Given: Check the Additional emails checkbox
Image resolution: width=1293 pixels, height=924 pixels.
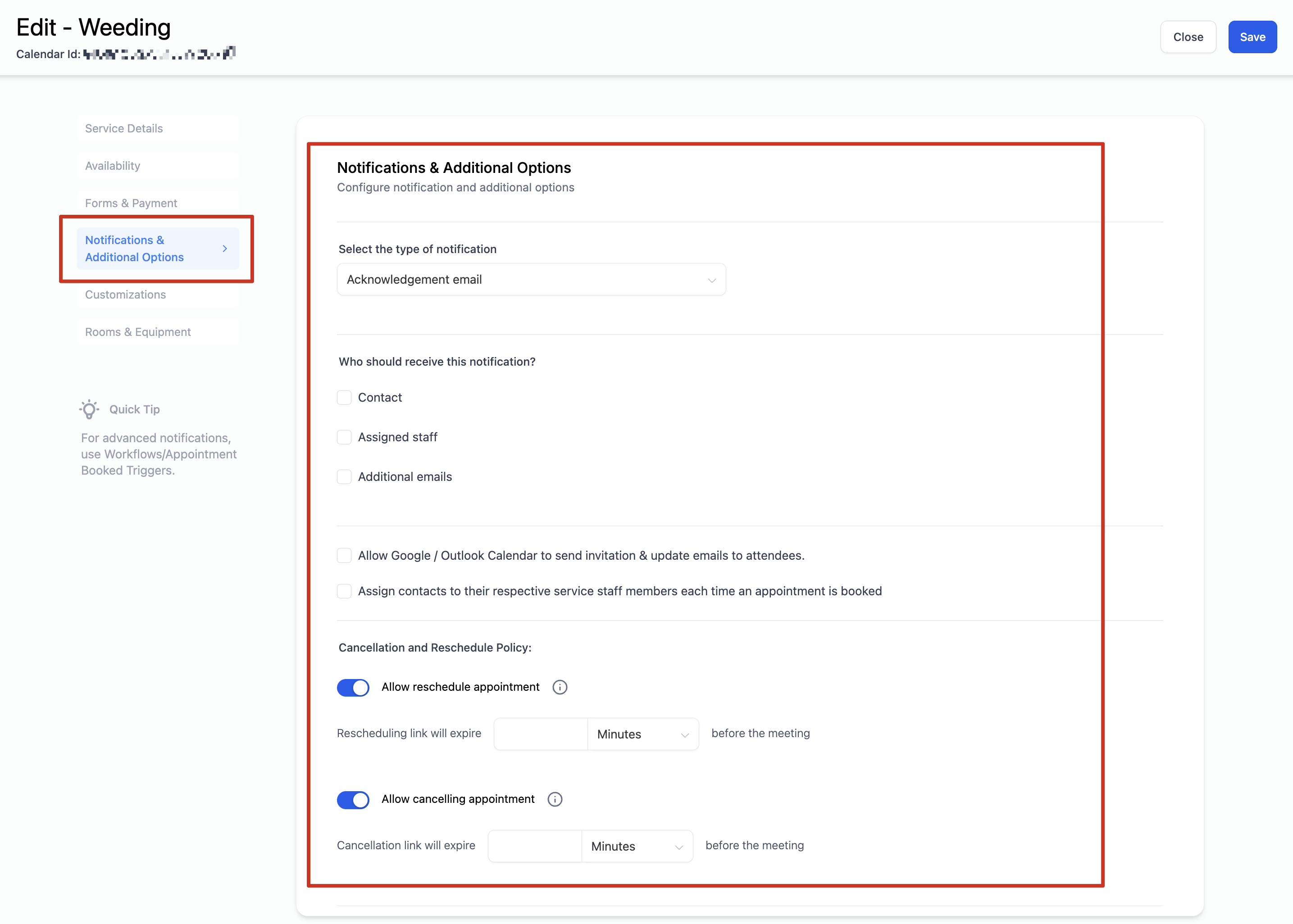Looking at the screenshot, I should [344, 477].
